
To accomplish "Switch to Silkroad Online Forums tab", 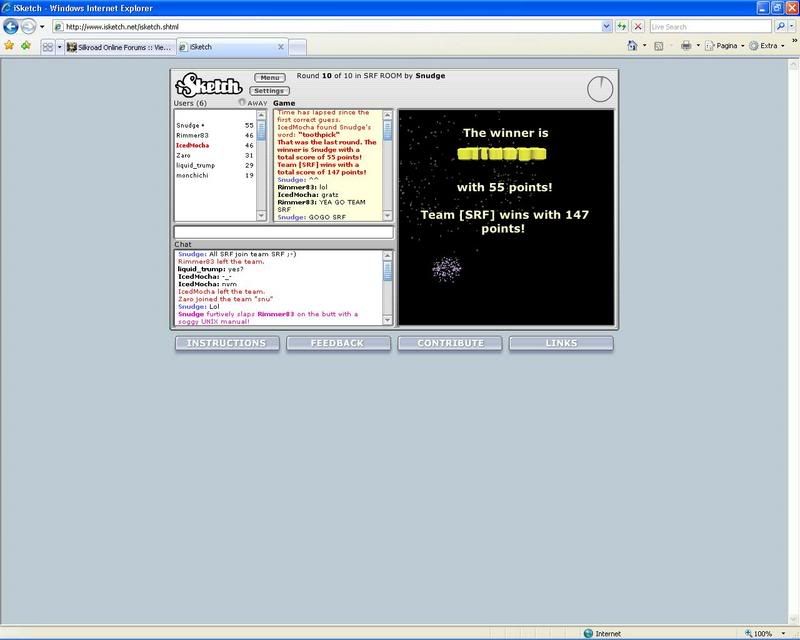I will [120, 47].
